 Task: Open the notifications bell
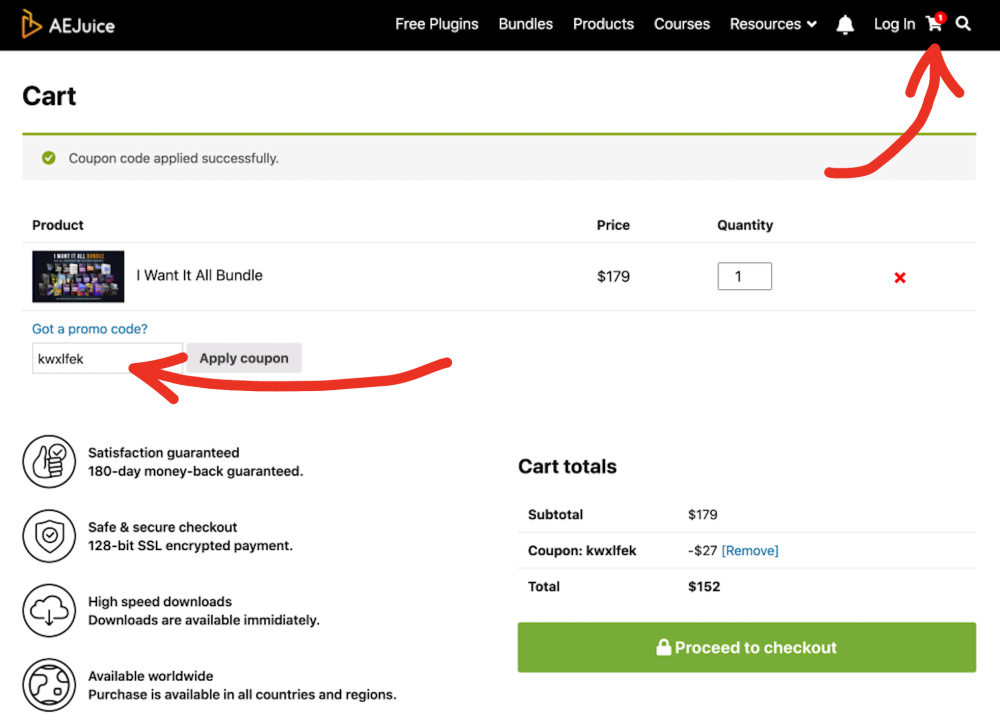point(845,25)
